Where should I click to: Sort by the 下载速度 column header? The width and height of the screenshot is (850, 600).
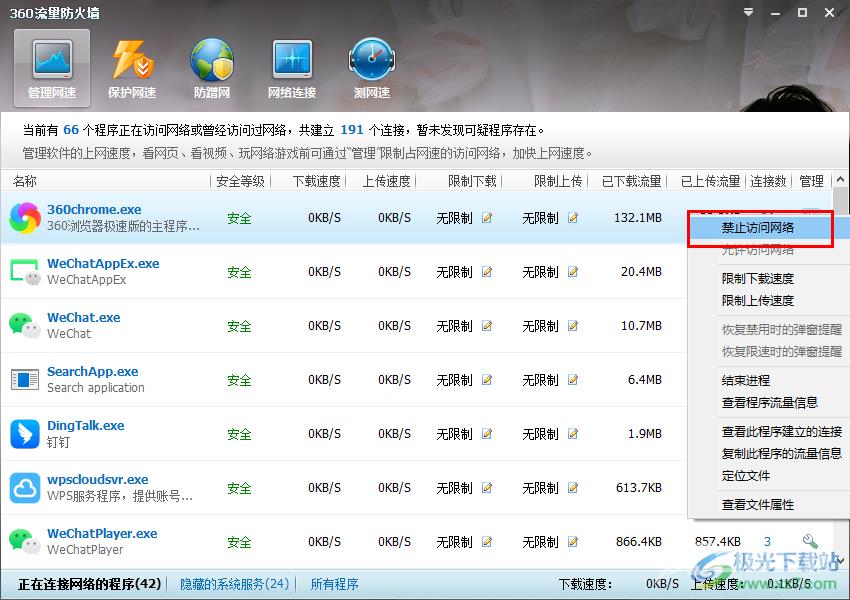click(317, 181)
